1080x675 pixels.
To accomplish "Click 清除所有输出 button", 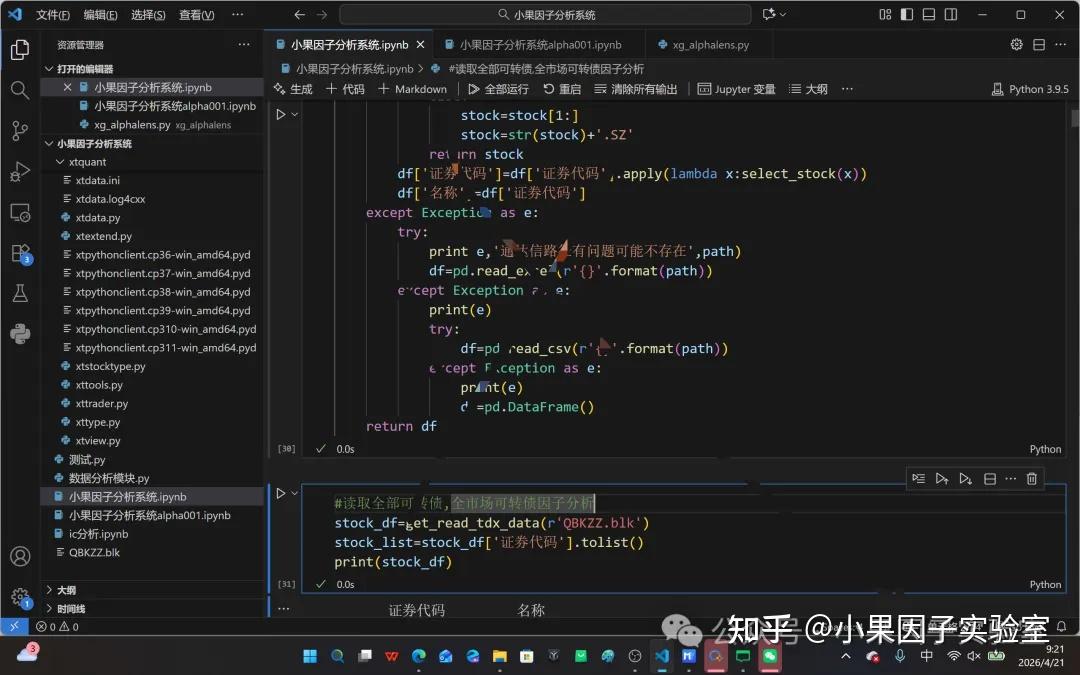I will click(636, 89).
